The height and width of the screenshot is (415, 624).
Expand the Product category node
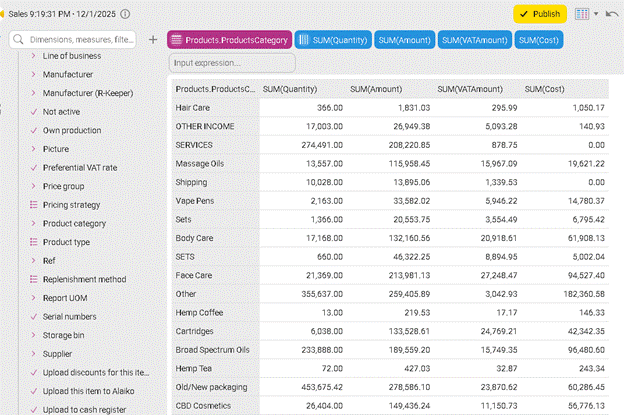click(x=33, y=223)
